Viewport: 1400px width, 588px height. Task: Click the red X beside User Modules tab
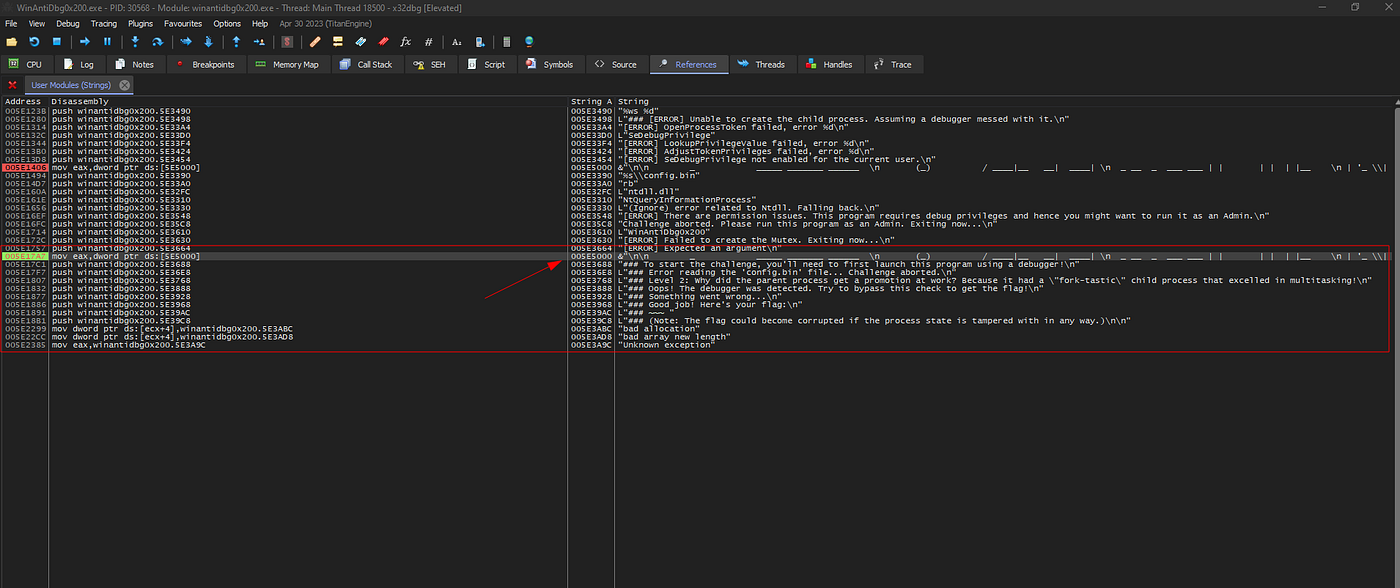pos(12,85)
